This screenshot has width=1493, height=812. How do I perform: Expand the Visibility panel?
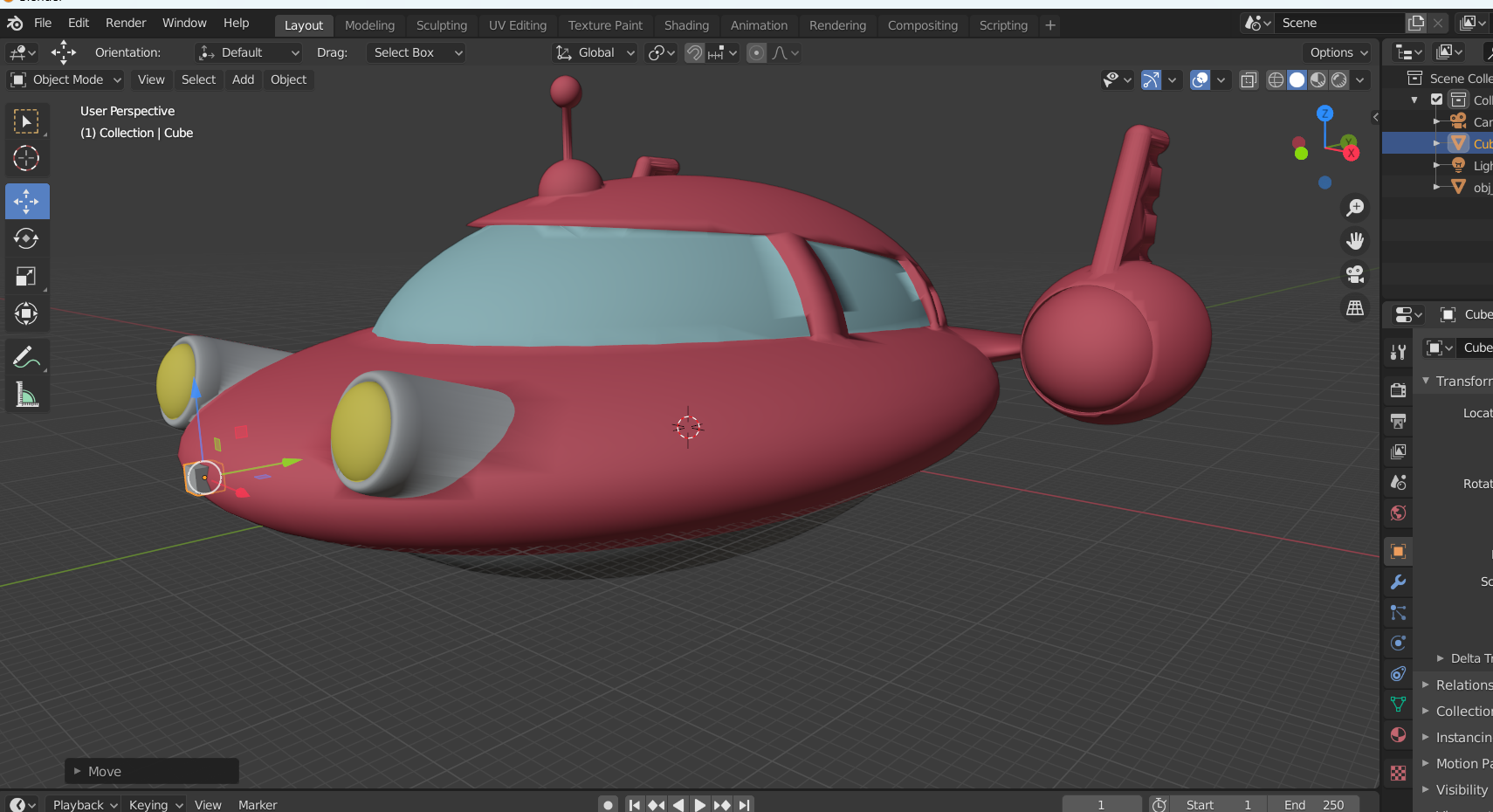coord(1426,789)
